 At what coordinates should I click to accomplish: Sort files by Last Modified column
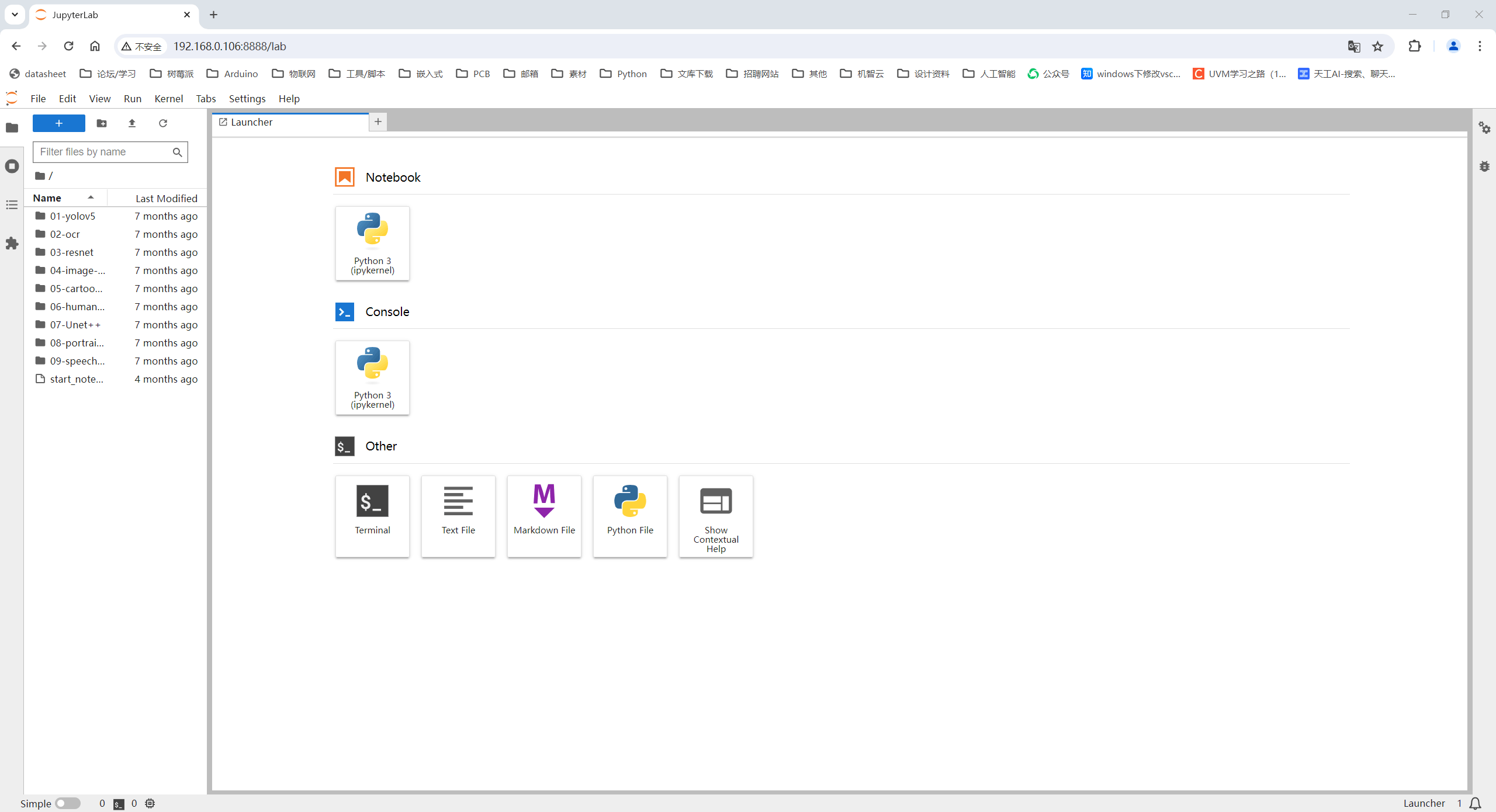[166, 199]
